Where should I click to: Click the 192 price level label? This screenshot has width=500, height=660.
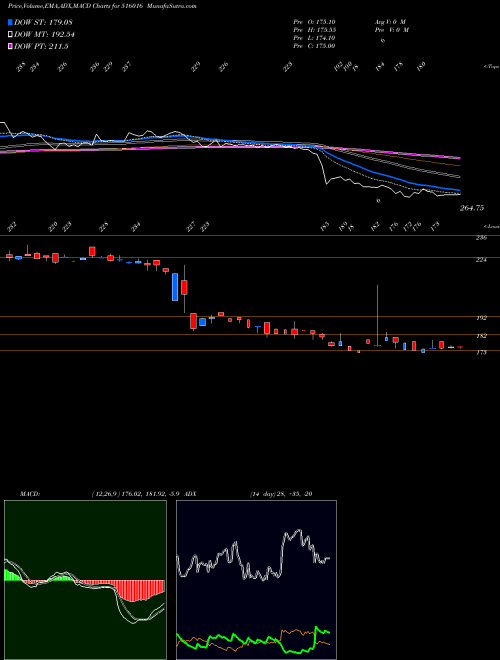(481, 318)
